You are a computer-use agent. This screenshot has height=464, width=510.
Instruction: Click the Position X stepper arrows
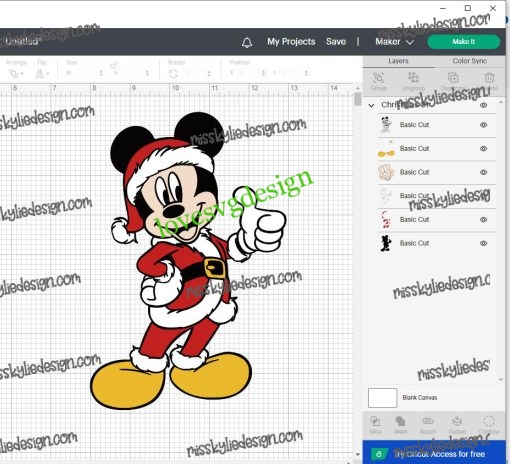pos(263,73)
